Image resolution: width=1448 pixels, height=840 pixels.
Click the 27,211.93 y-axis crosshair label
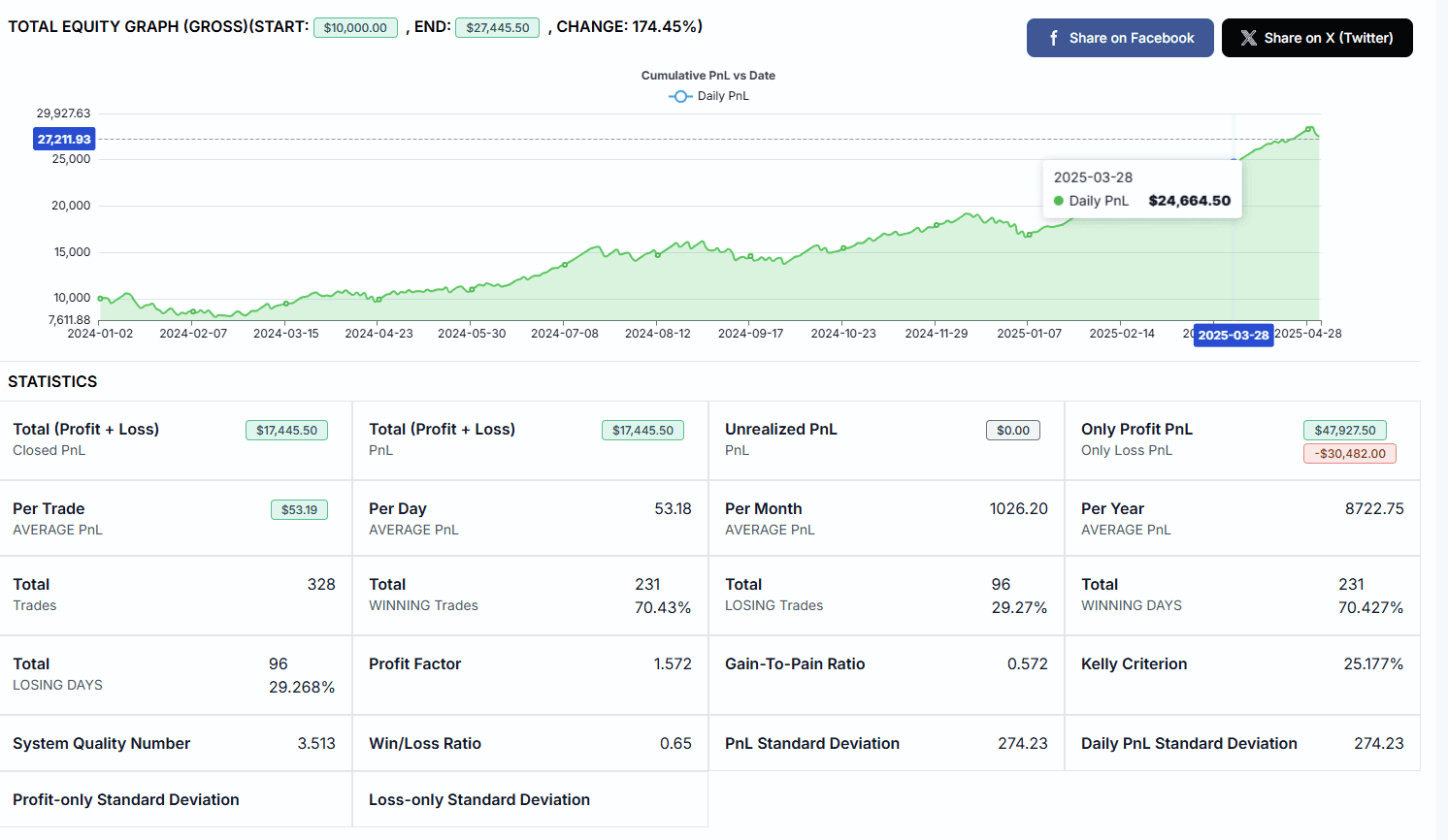coord(64,139)
